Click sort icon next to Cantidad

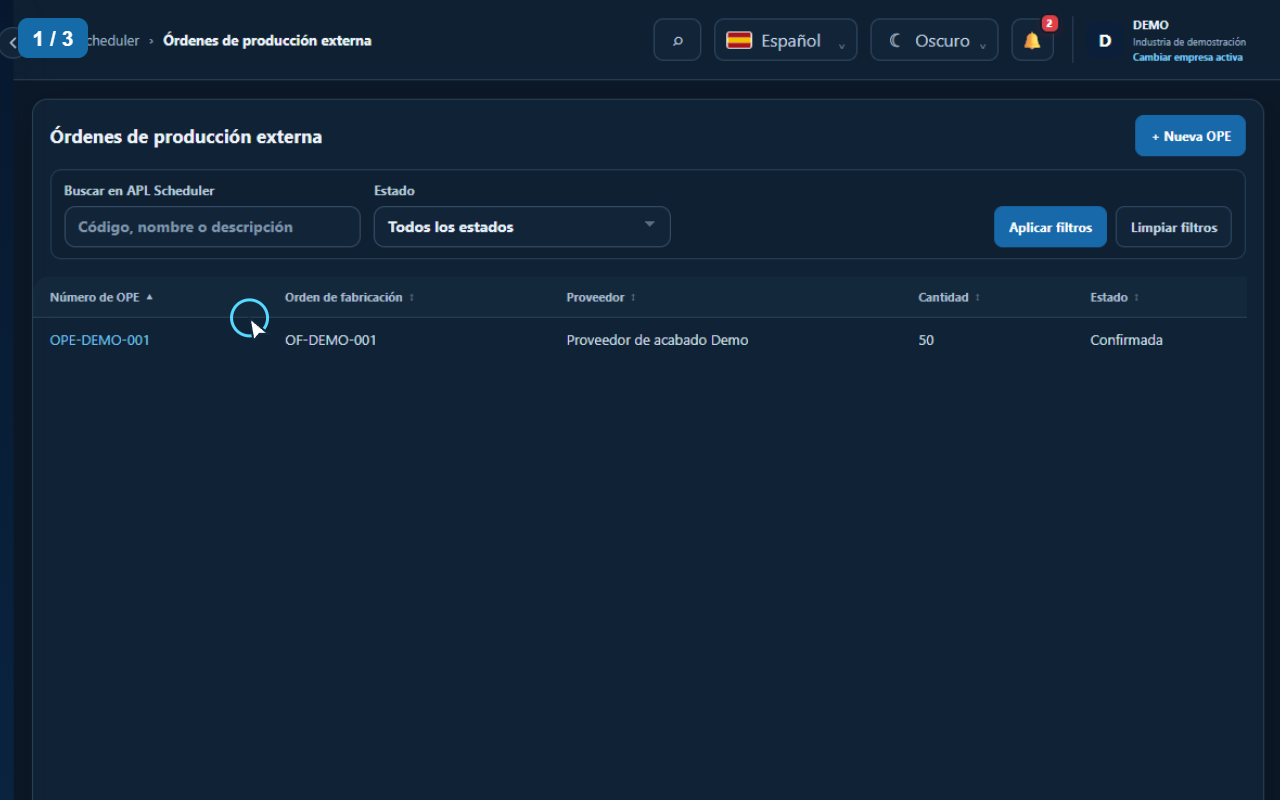click(x=977, y=298)
